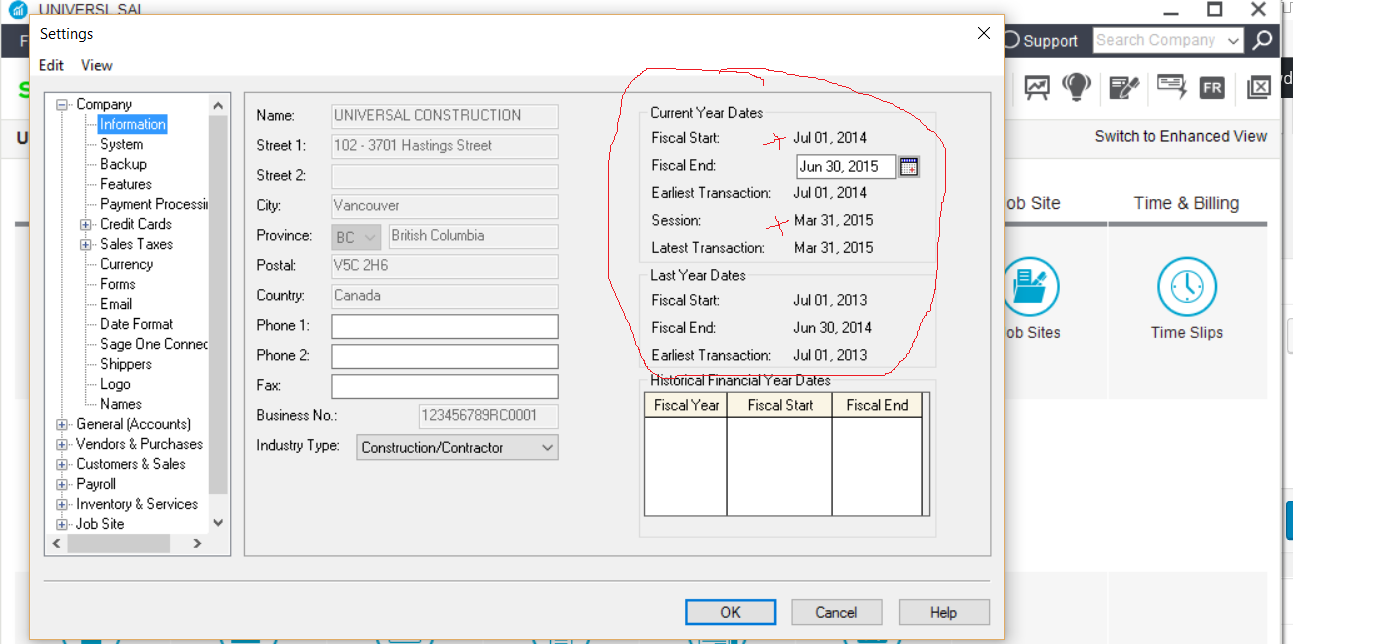The image size is (1395, 644).
Task: Select Sage One Connect in the tree
Action: [154, 344]
